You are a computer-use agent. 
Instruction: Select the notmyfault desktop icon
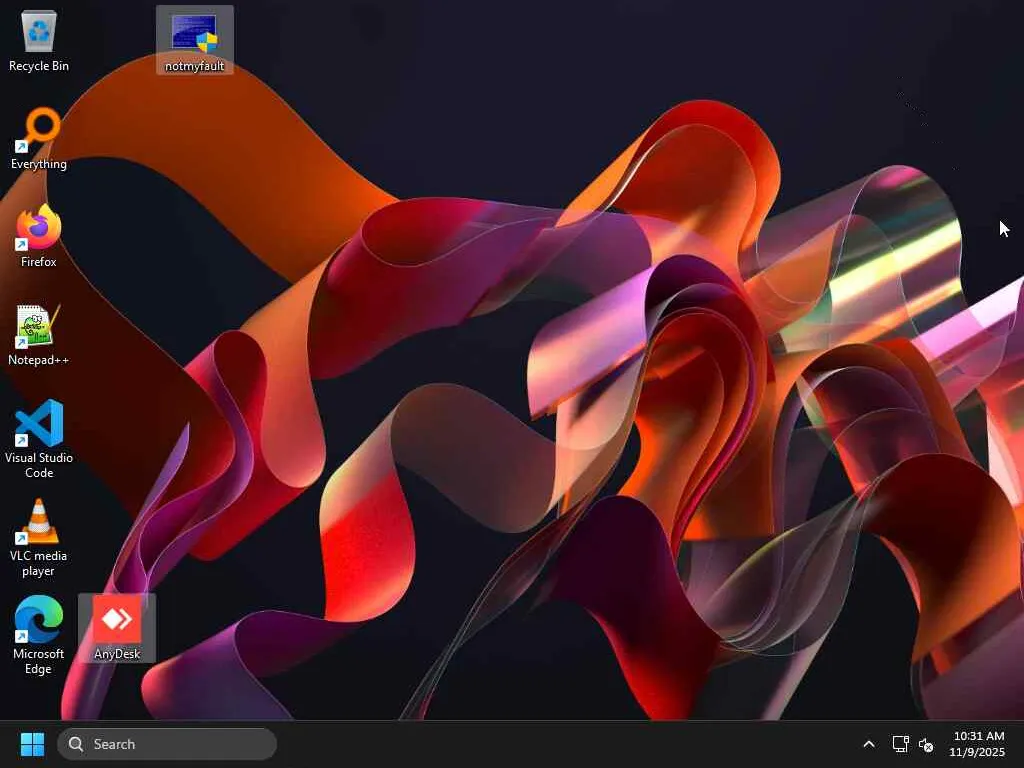(x=195, y=40)
